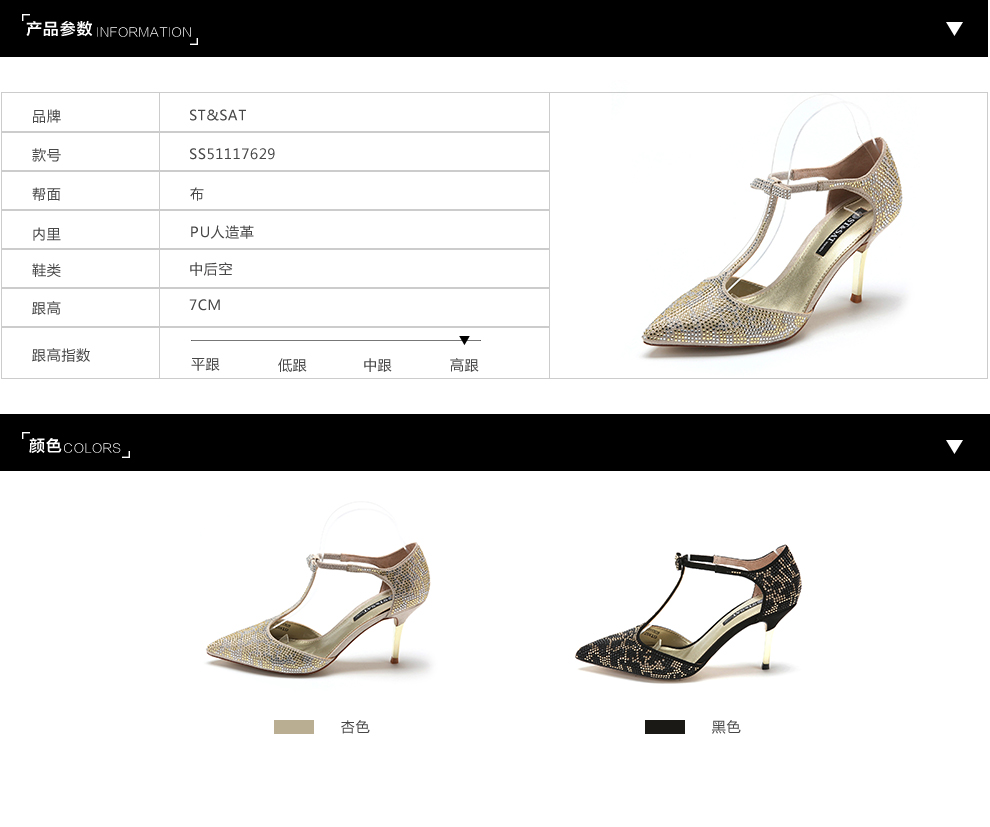Click the ST&SAT brand name
The image size is (990, 827).
click(218, 115)
